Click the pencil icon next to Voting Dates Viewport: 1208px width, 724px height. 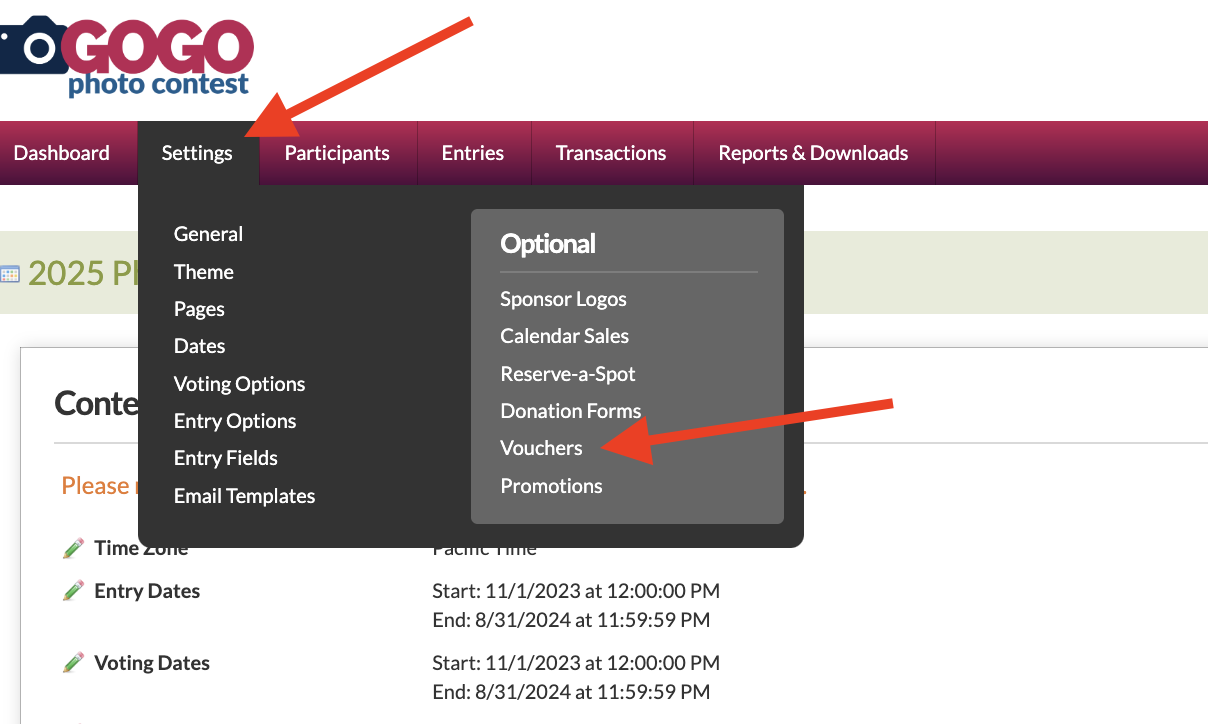tap(73, 663)
